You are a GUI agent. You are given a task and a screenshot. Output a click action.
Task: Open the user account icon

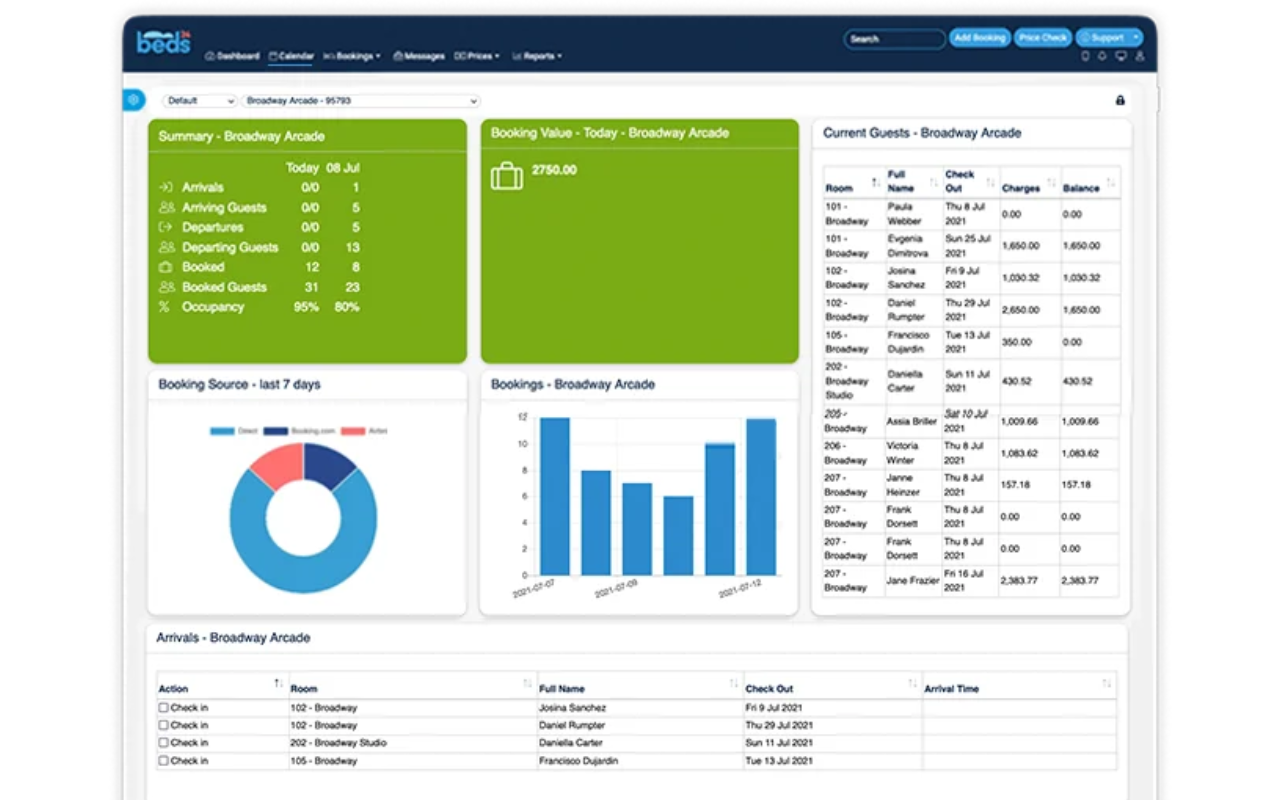tap(1139, 56)
